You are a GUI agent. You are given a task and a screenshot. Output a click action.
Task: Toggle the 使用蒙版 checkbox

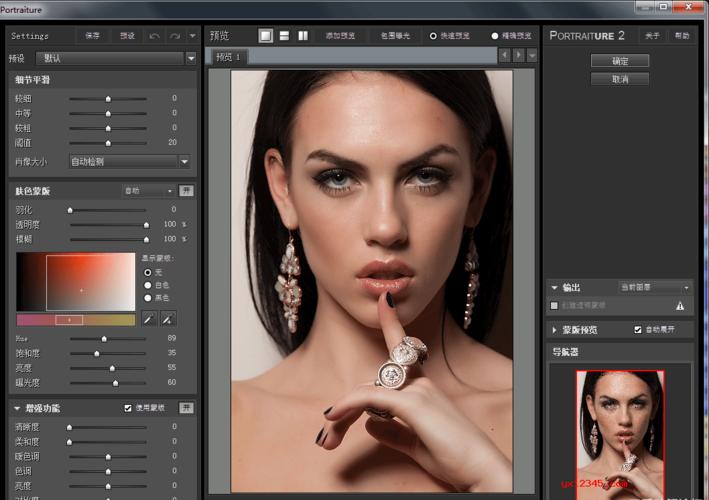click(128, 408)
